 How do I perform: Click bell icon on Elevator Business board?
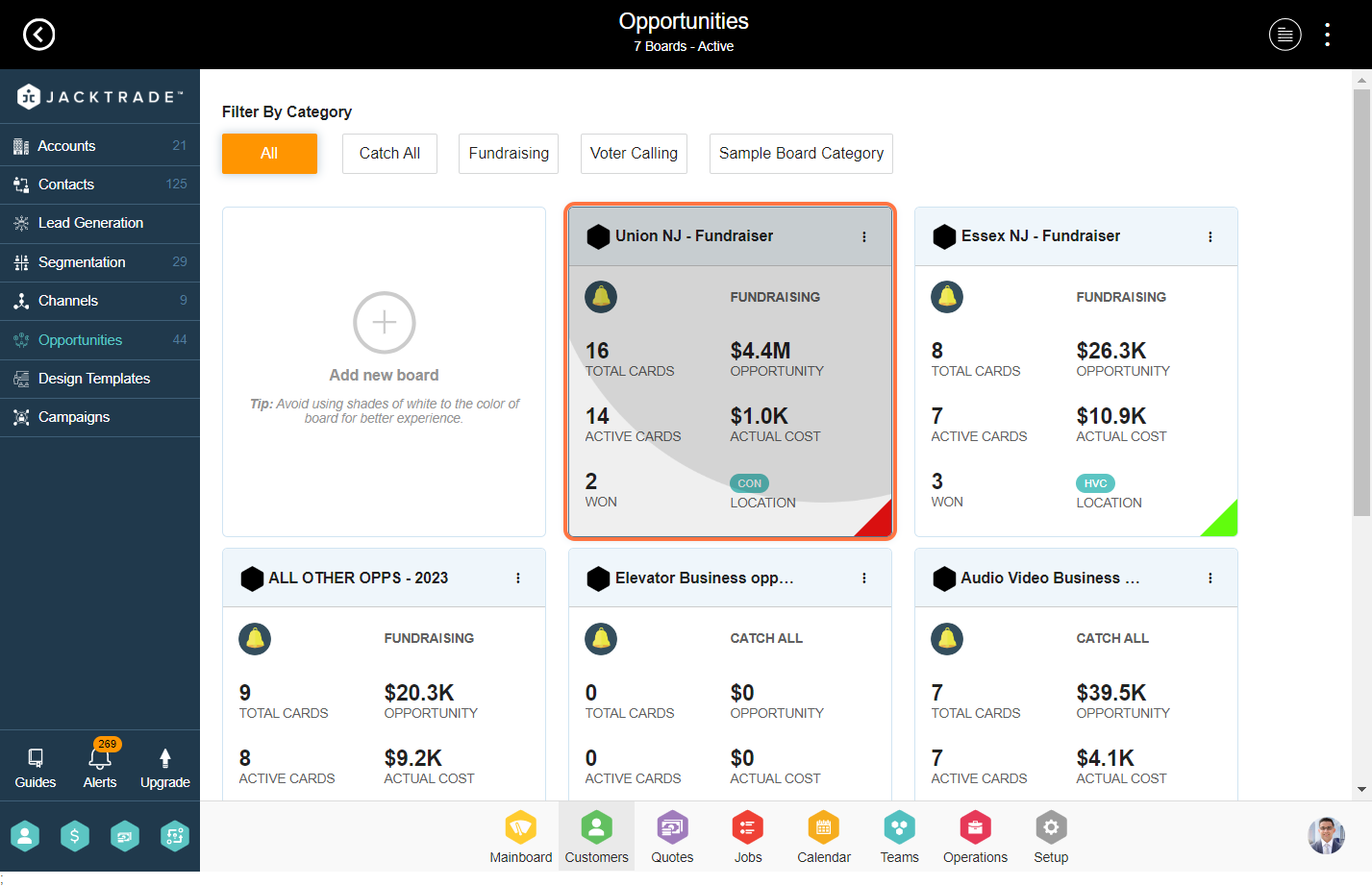pos(601,639)
